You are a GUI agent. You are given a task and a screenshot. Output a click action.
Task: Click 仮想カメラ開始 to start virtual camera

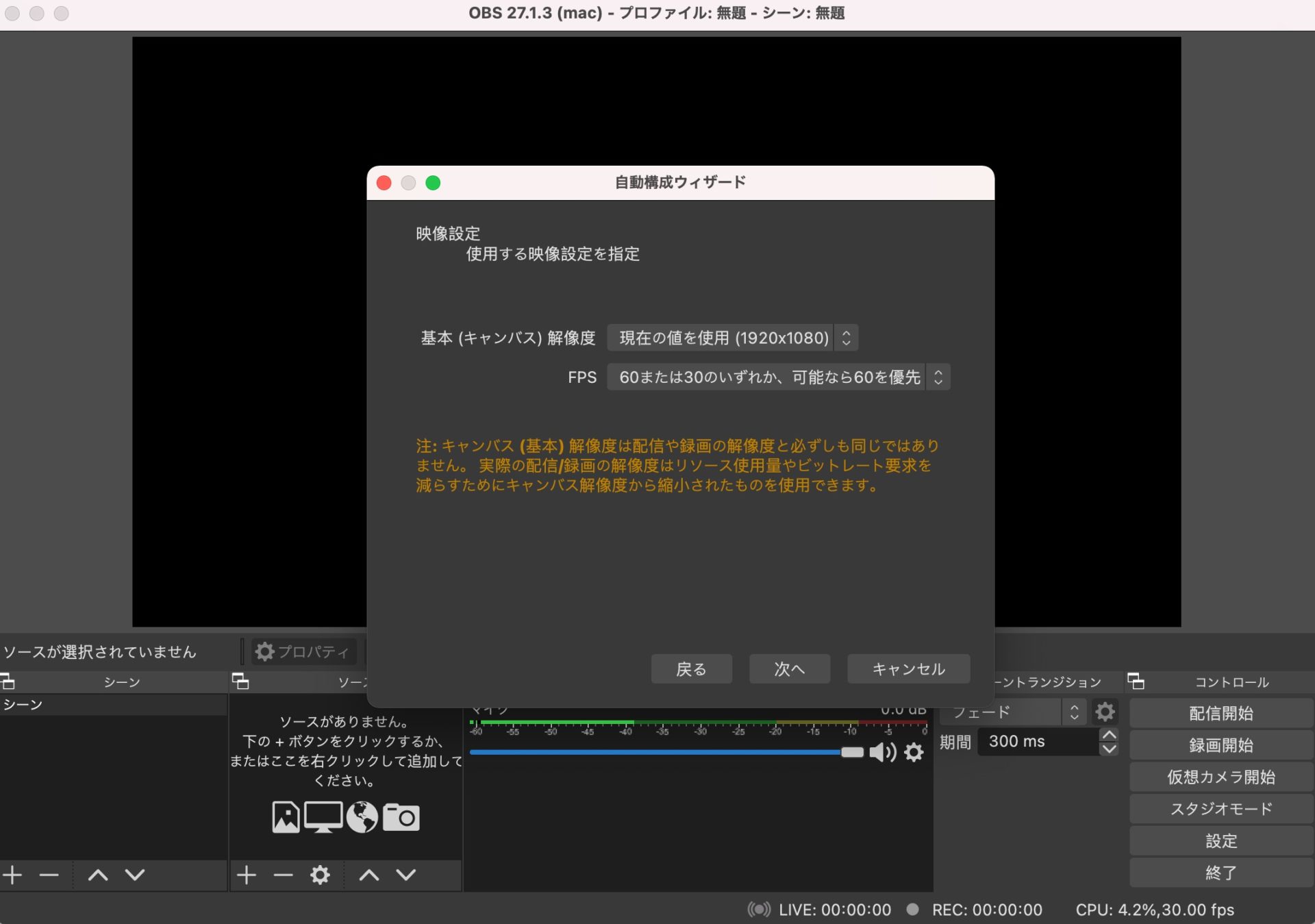click(x=1221, y=777)
